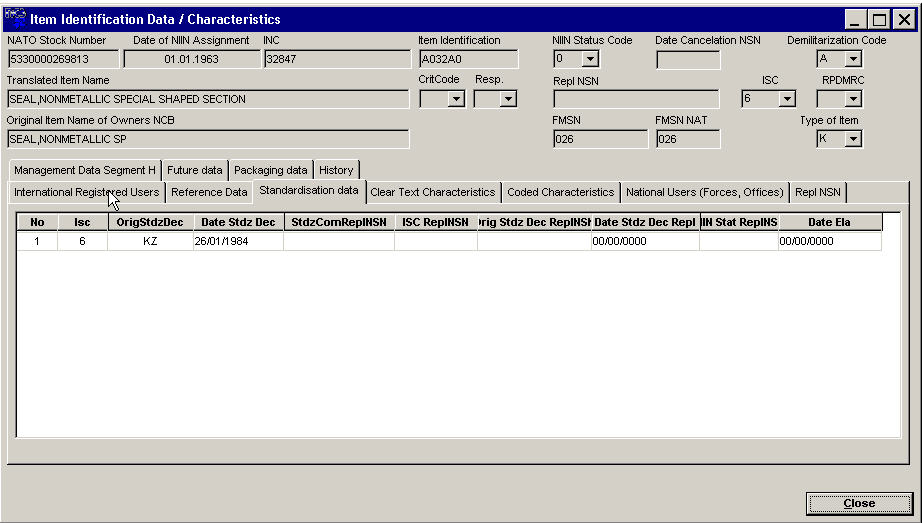This screenshot has width=922, height=523.
Task: Click the Date Stdz Dec column header
Action: coord(238,222)
